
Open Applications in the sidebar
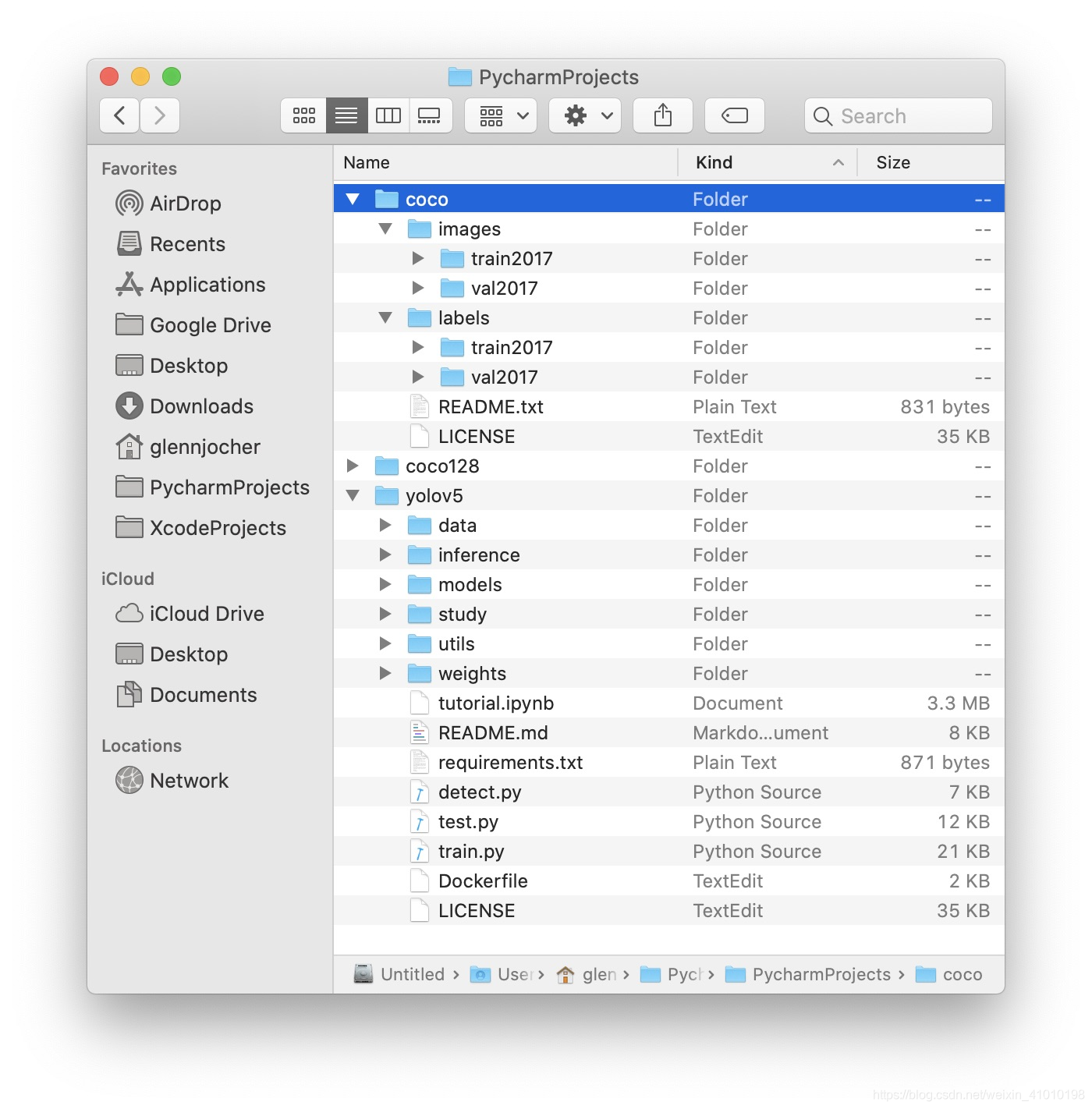click(x=190, y=285)
